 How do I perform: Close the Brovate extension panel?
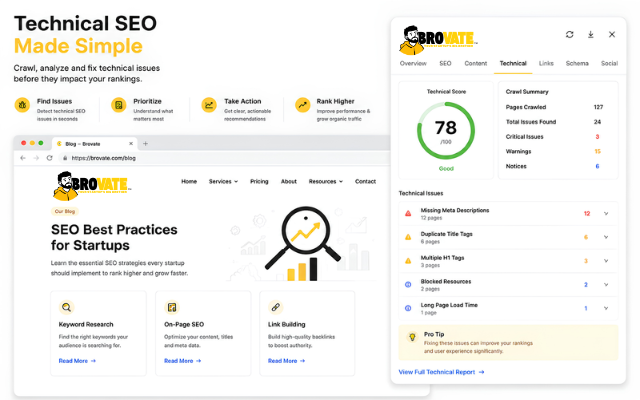pos(612,35)
